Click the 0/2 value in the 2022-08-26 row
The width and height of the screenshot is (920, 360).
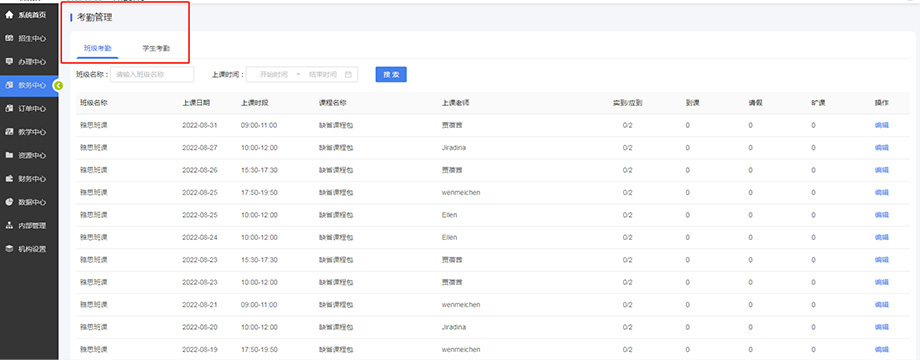click(627, 170)
